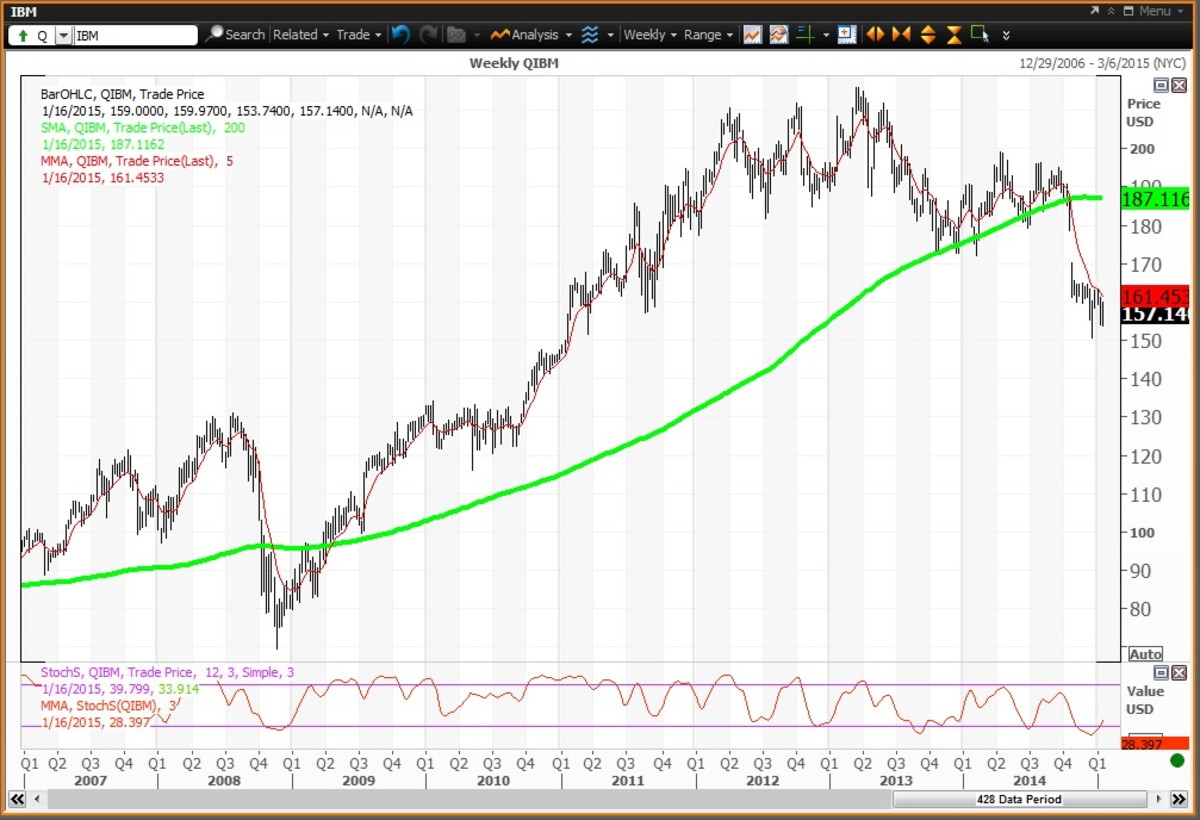Image resolution: width=1200 pixels, height=820 pixels.
Task: Open the Trade menu
Action: coord(358,34)
